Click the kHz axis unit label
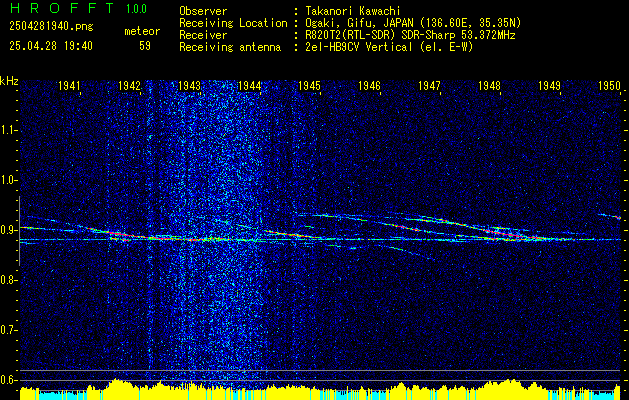629x400 pixels. [x=9, y=81]
